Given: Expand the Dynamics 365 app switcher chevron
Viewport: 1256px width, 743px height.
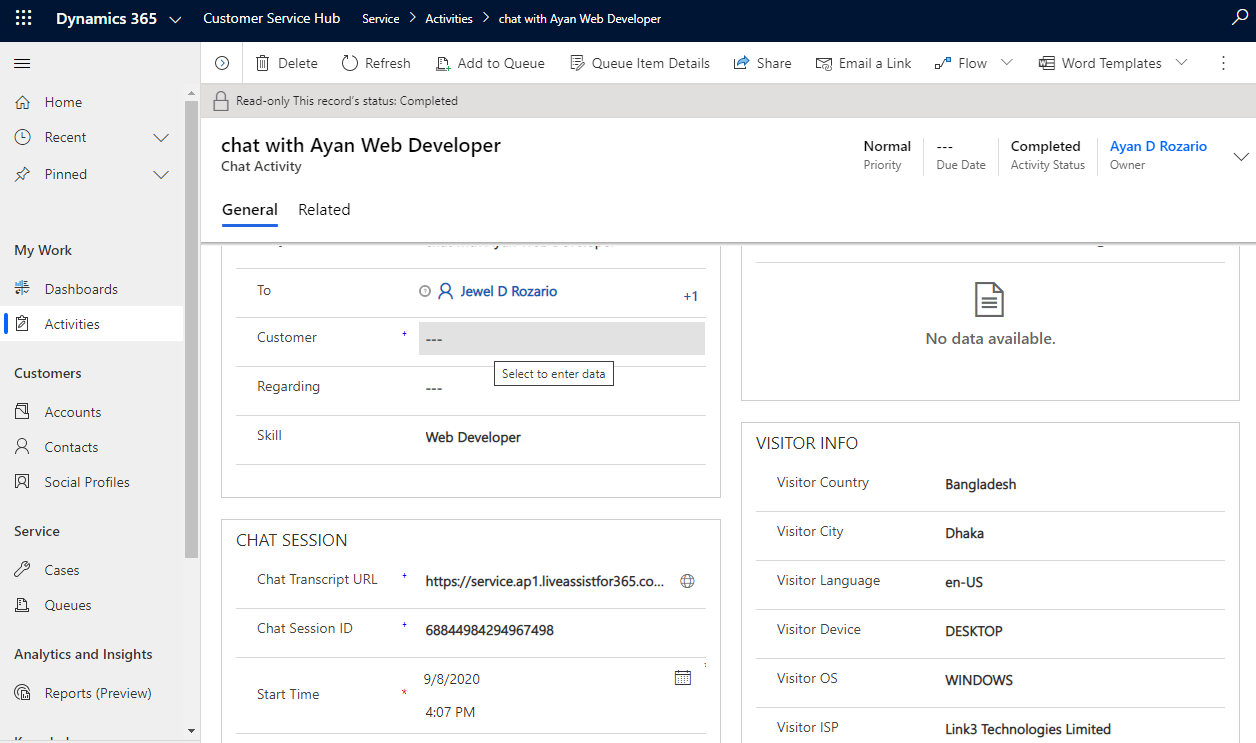Looking at the screenshot, I should coord(176,20).
